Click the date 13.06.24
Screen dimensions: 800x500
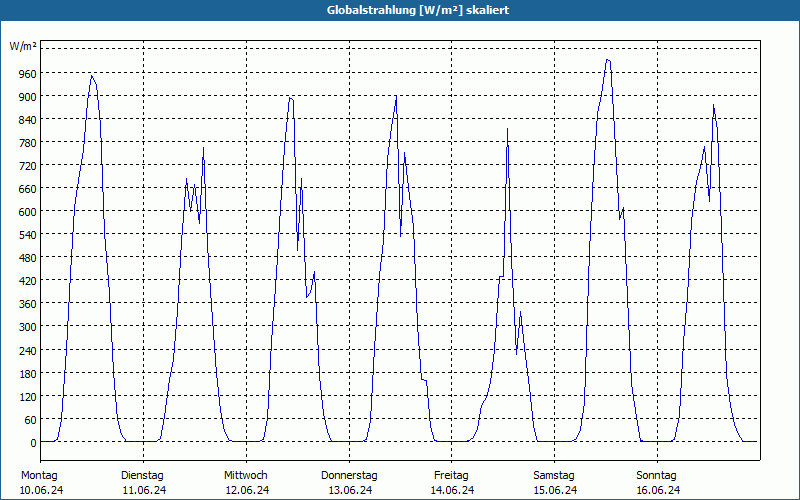coord(350,491)
